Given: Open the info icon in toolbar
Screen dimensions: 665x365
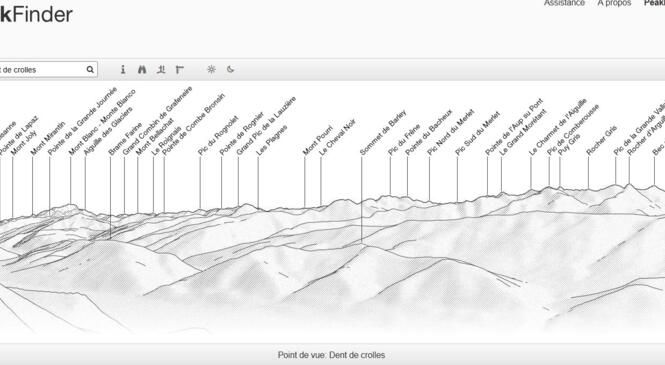Looking at the screenshot, I should tap(123, 70).
